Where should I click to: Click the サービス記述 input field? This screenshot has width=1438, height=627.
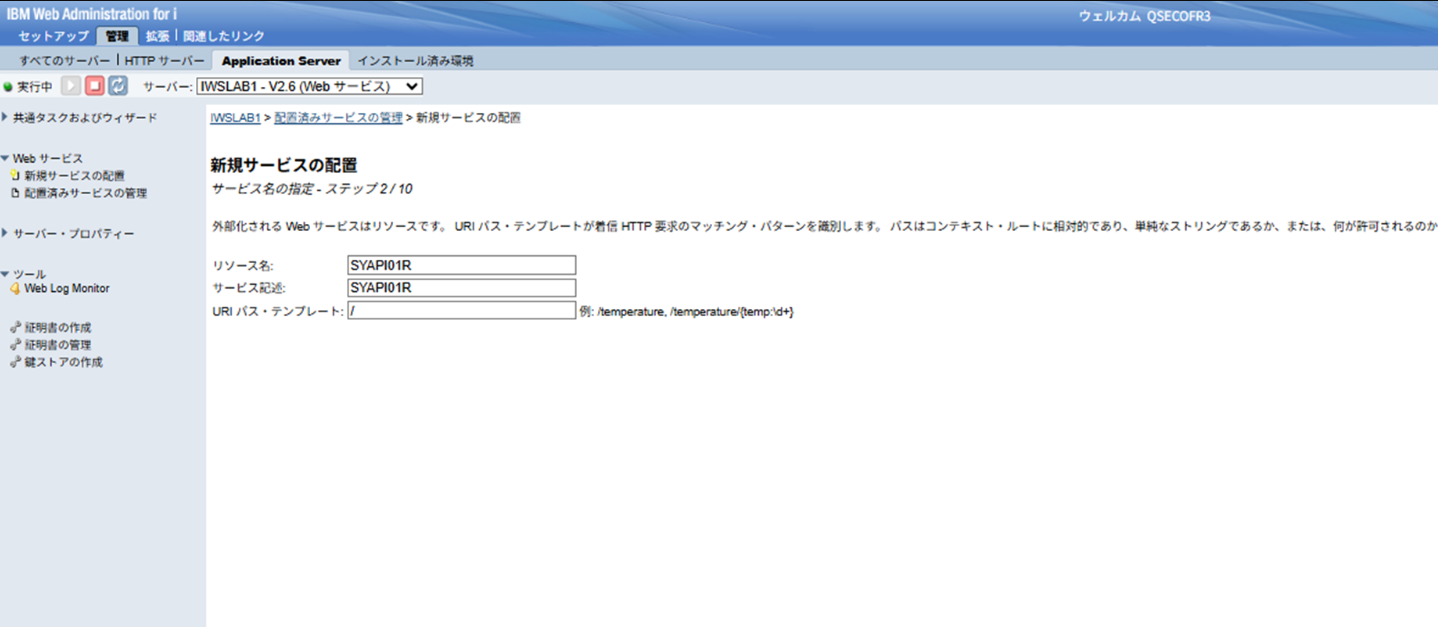(x=461, y=288)
